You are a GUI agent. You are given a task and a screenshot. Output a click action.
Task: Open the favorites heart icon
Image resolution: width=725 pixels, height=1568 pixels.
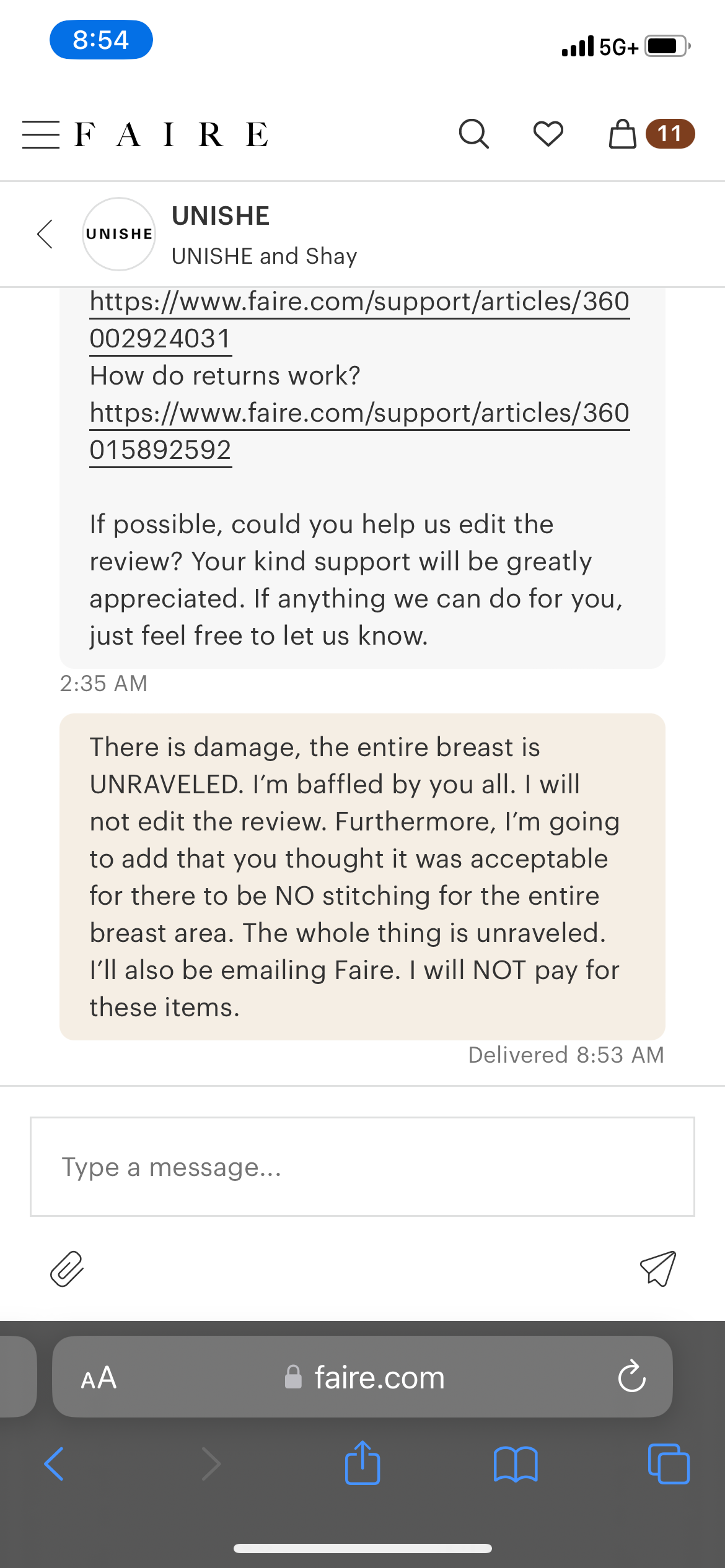pyautogui.click(x=548, y=134)
